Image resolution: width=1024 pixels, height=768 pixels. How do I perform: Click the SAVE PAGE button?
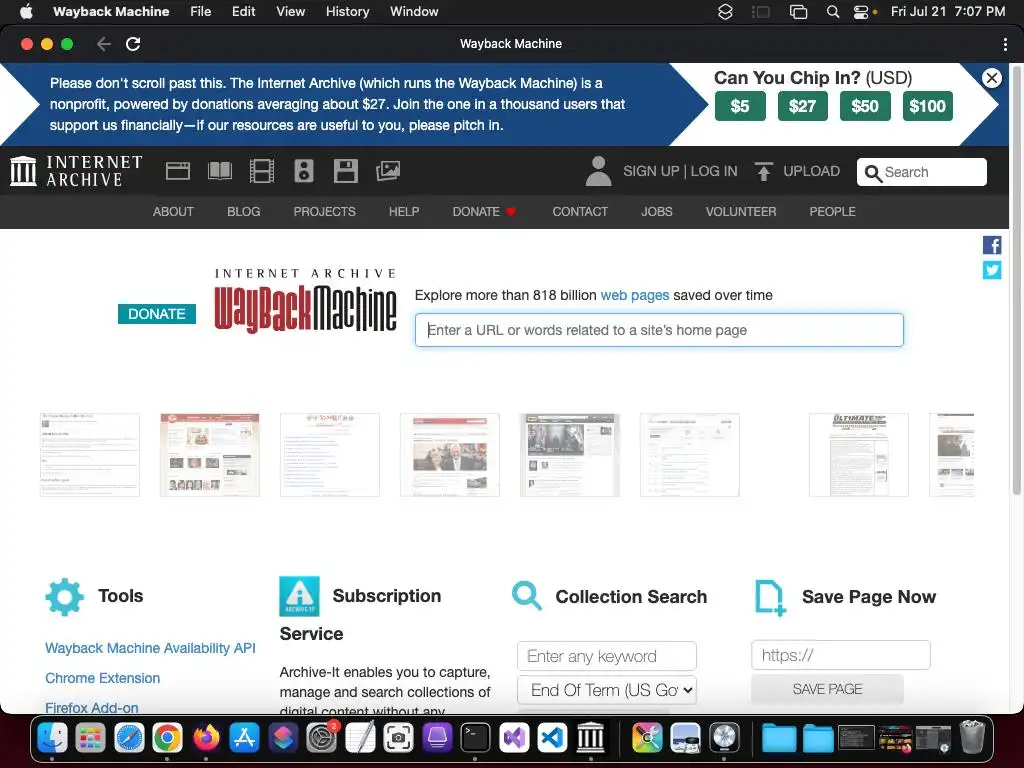(x=827, y=690)
